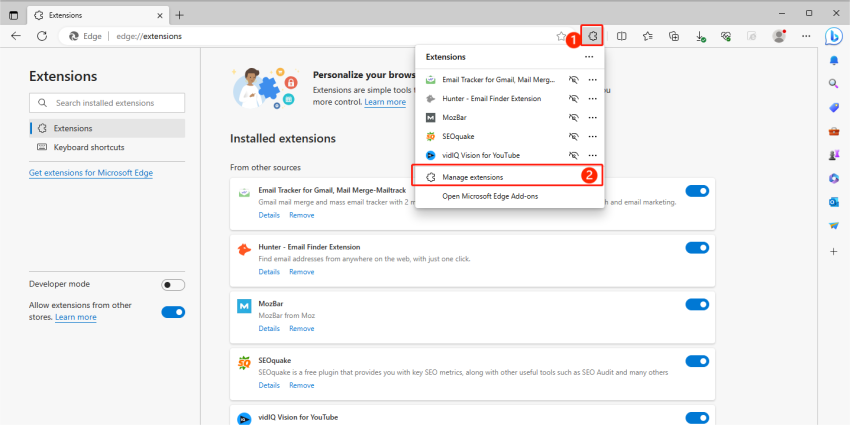
Task: Open Browser essentials heart icon
Action: (726, 36)
